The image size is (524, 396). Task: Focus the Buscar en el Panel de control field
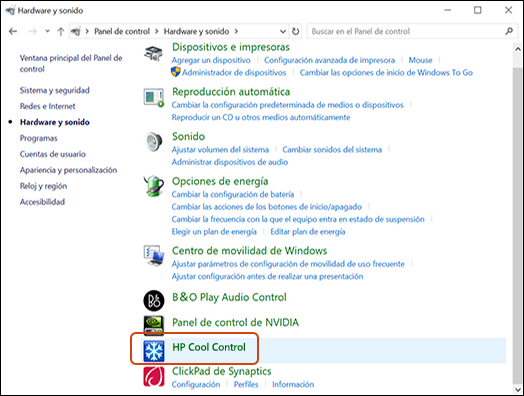(x=411, y=31)
